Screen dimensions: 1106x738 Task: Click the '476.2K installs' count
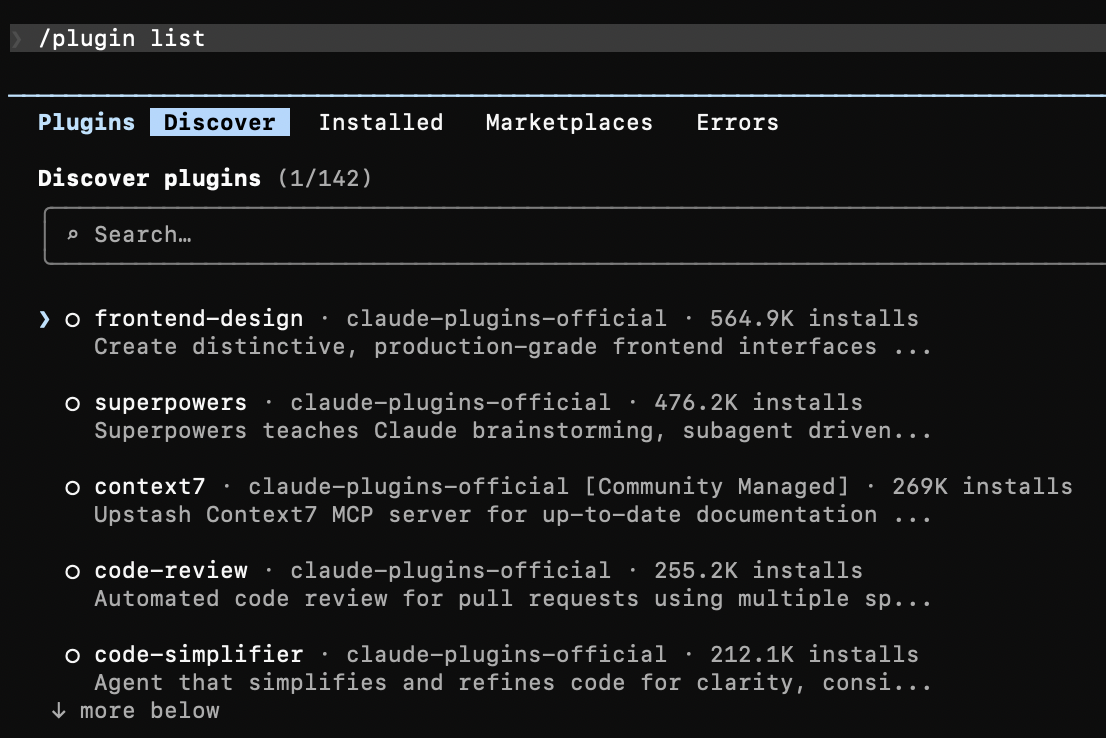(x=758, y=403)
